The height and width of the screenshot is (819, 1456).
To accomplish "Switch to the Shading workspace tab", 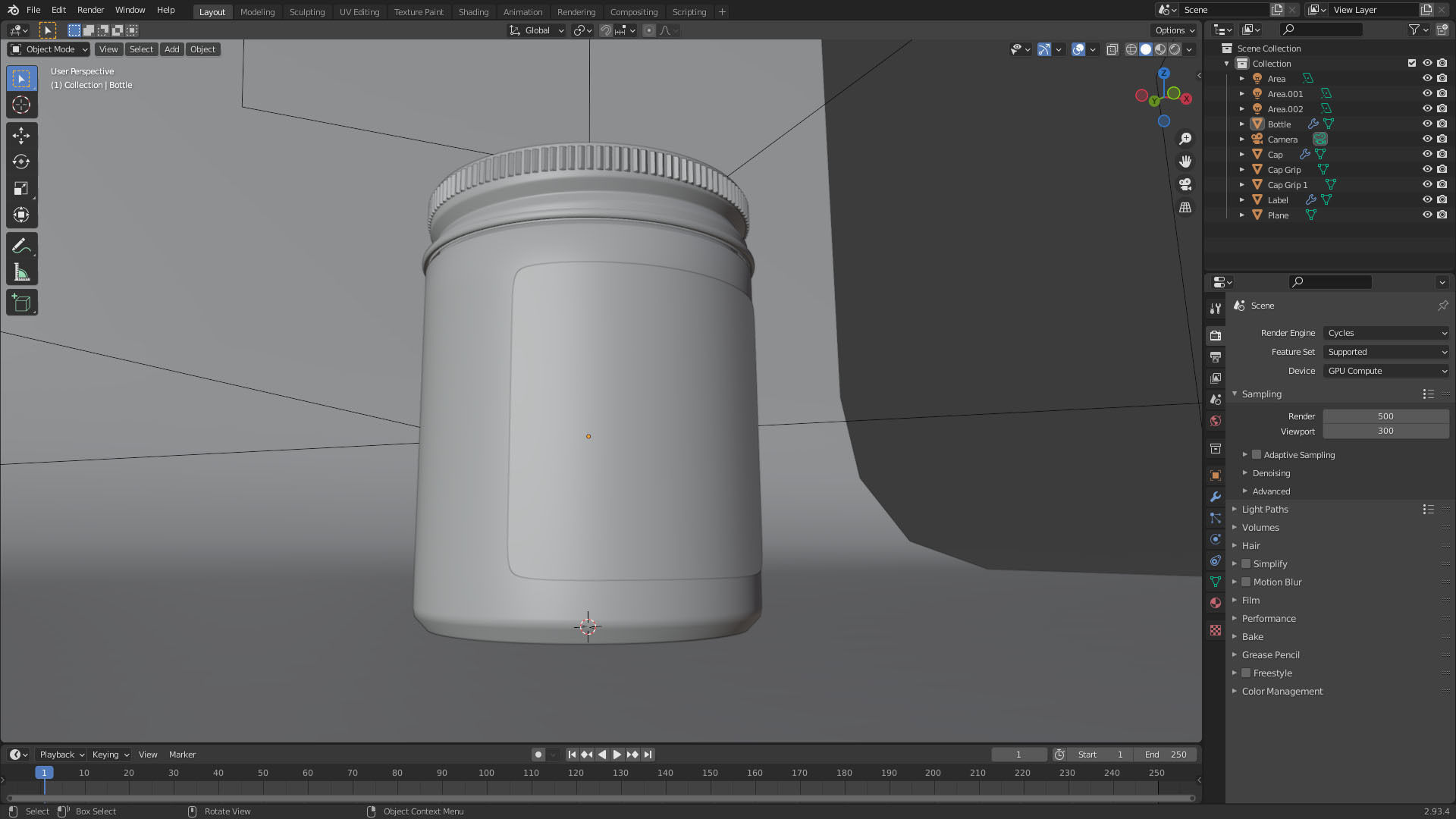I will tap(473, 11).
